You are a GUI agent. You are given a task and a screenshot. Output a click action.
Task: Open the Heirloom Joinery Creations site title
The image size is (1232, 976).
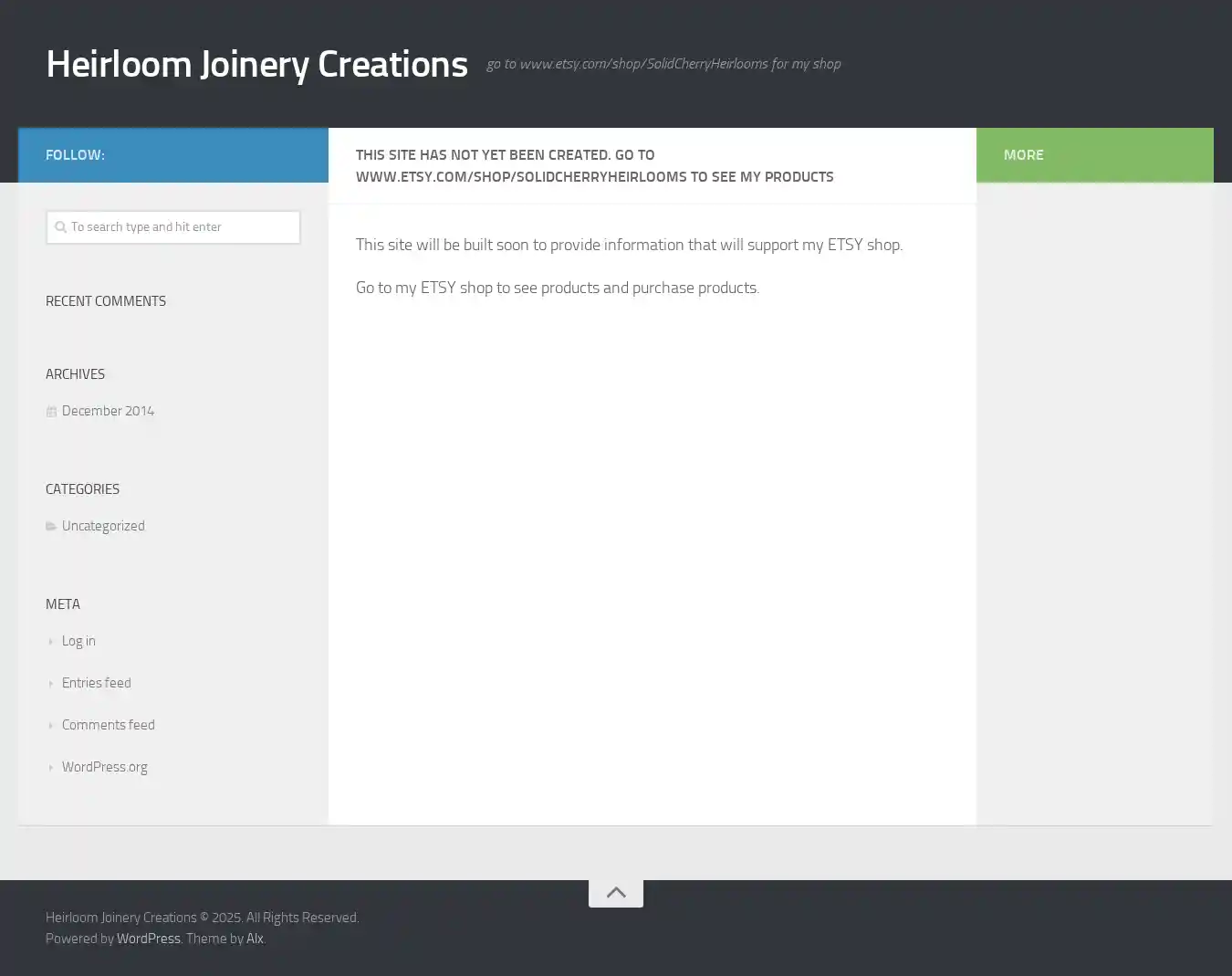[x=256, y=64]
